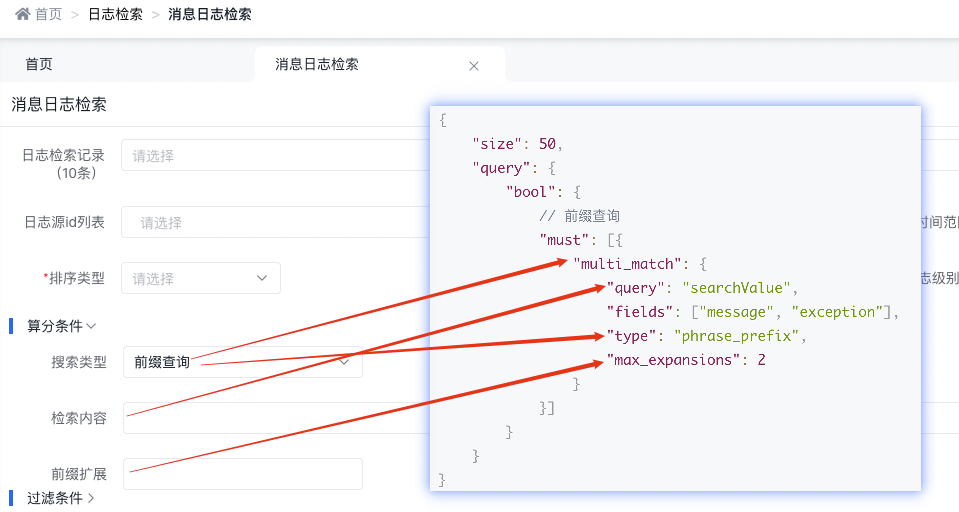Click "searchValue" value in JSON popup

coord(736,288)
